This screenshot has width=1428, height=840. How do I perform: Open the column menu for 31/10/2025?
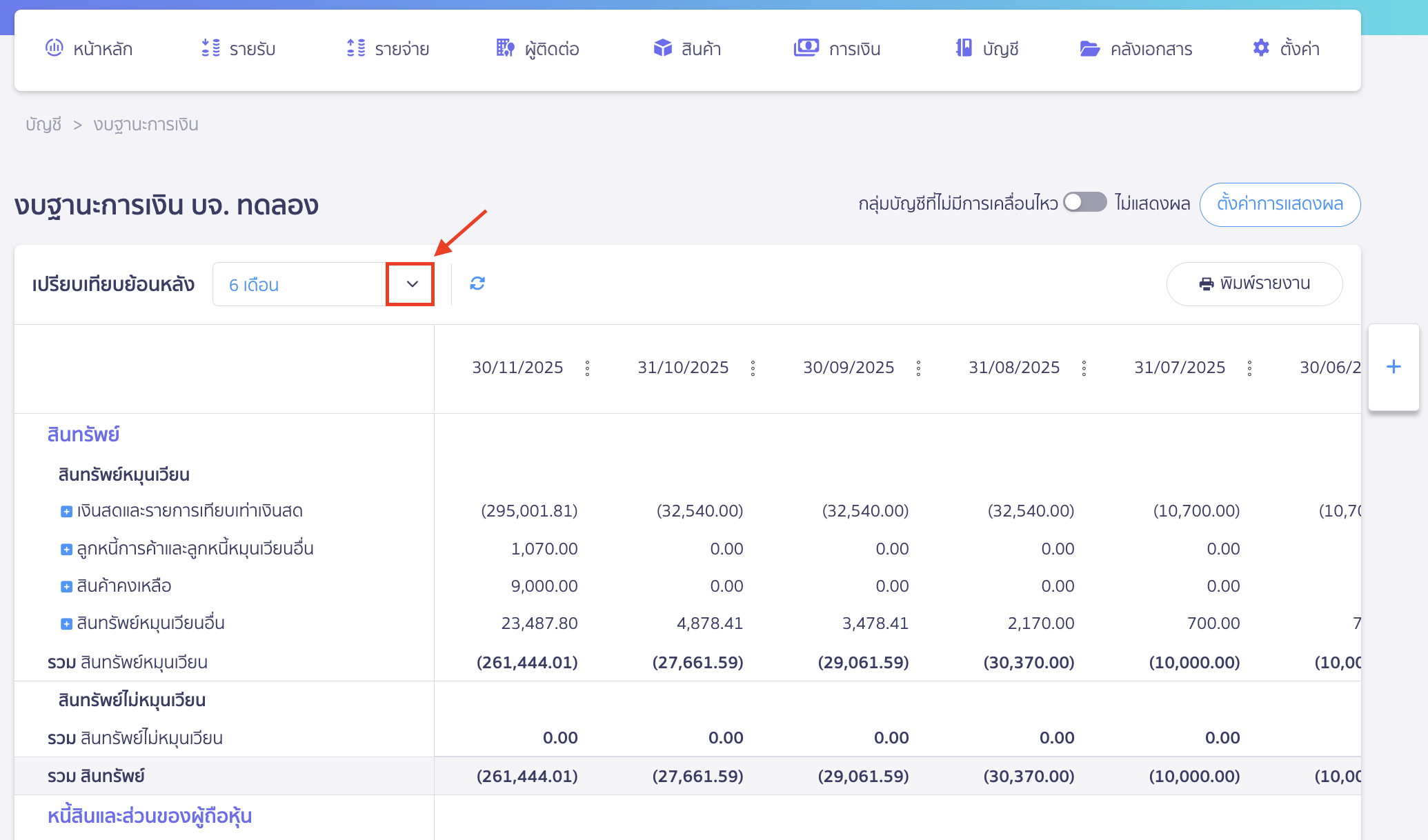tap(753, 368)
